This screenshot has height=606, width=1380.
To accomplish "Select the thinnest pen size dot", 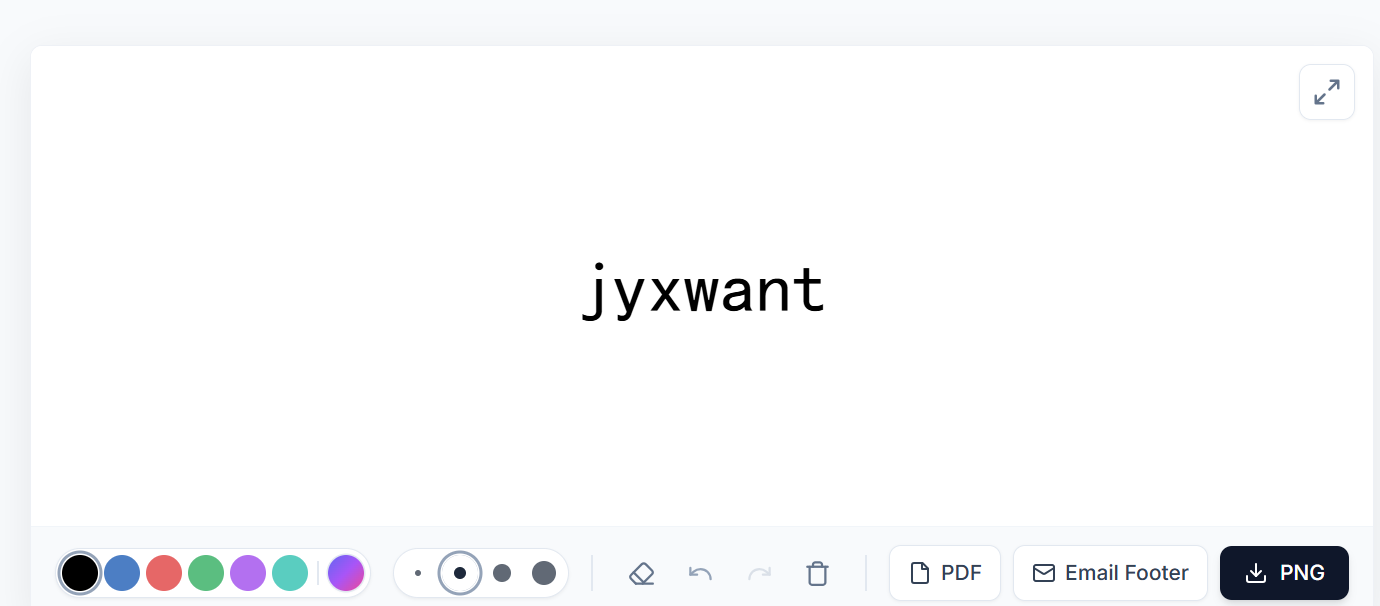I will (x=418, y=573).
